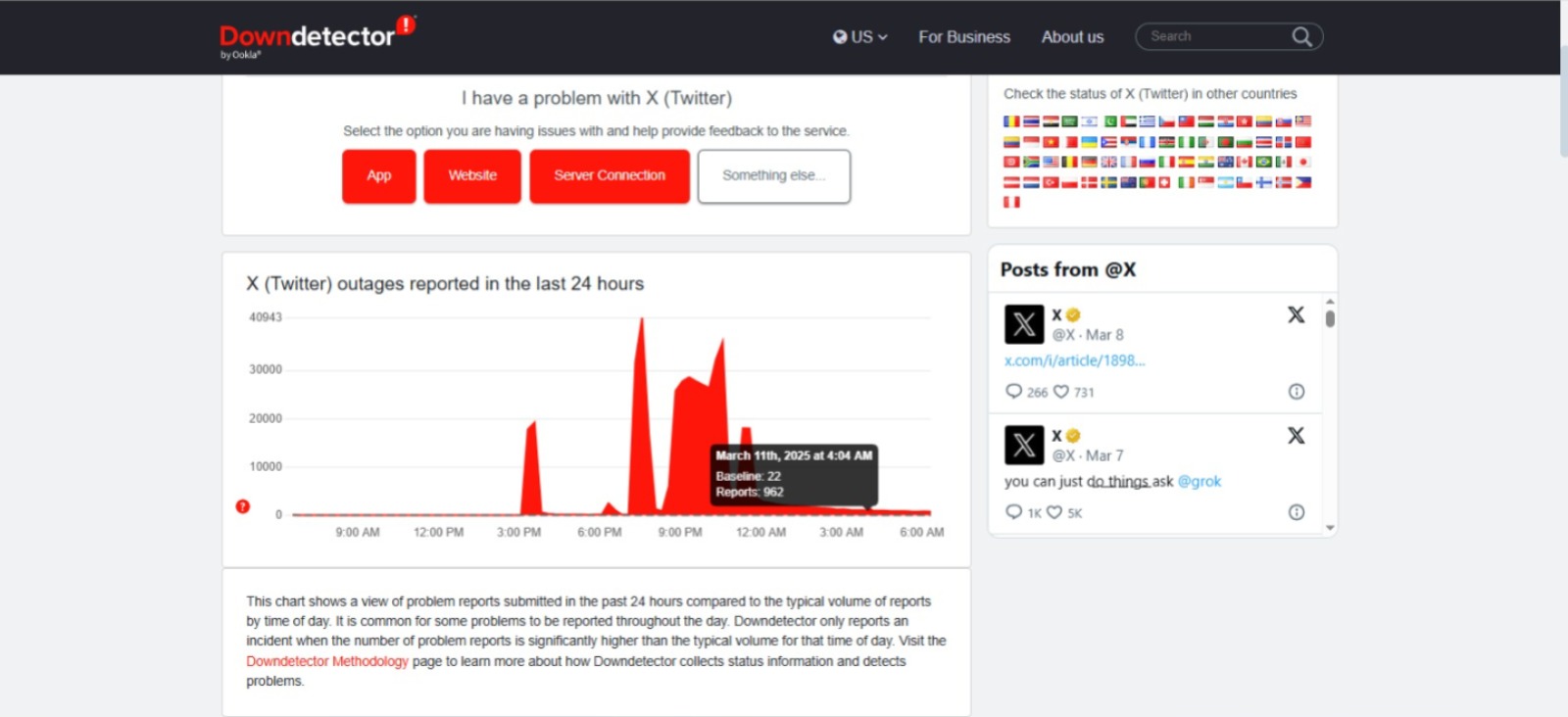Click the X avatar on the Mar 7 post

pos(1024,445)
